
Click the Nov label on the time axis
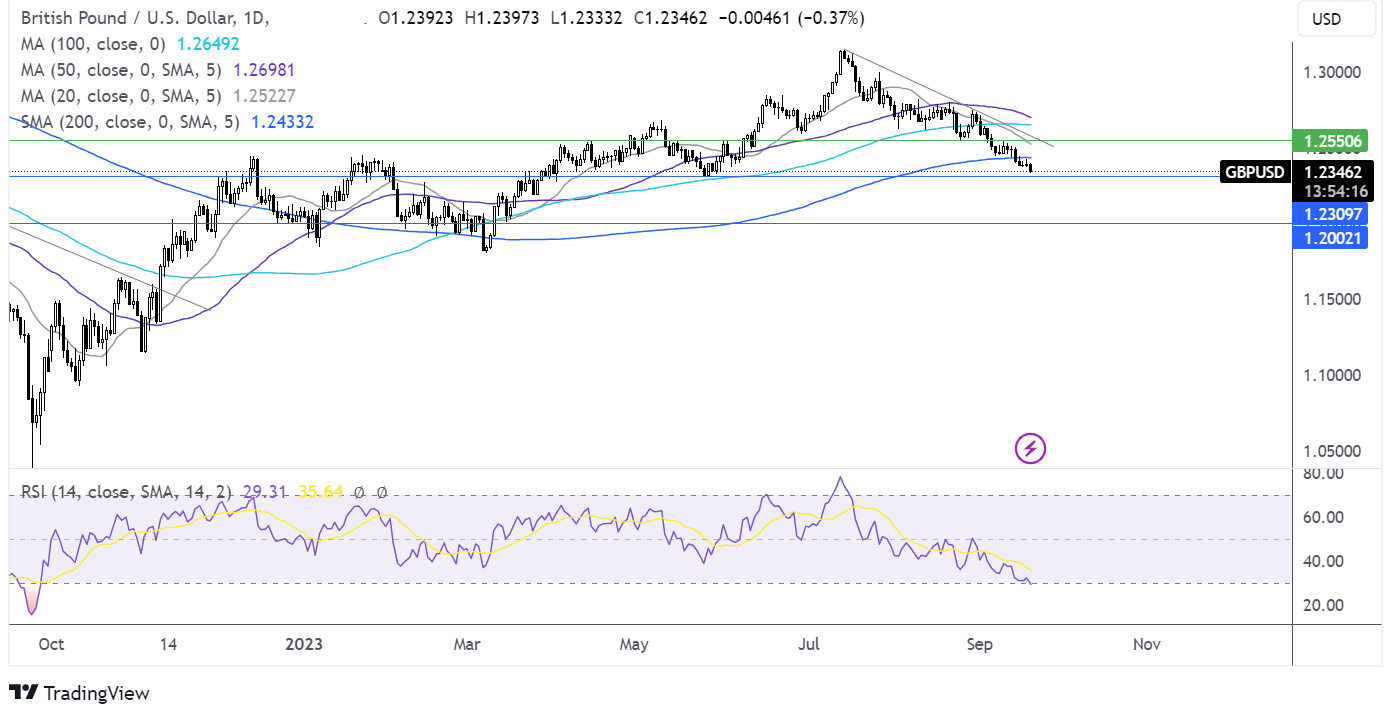pos(1146,645)
